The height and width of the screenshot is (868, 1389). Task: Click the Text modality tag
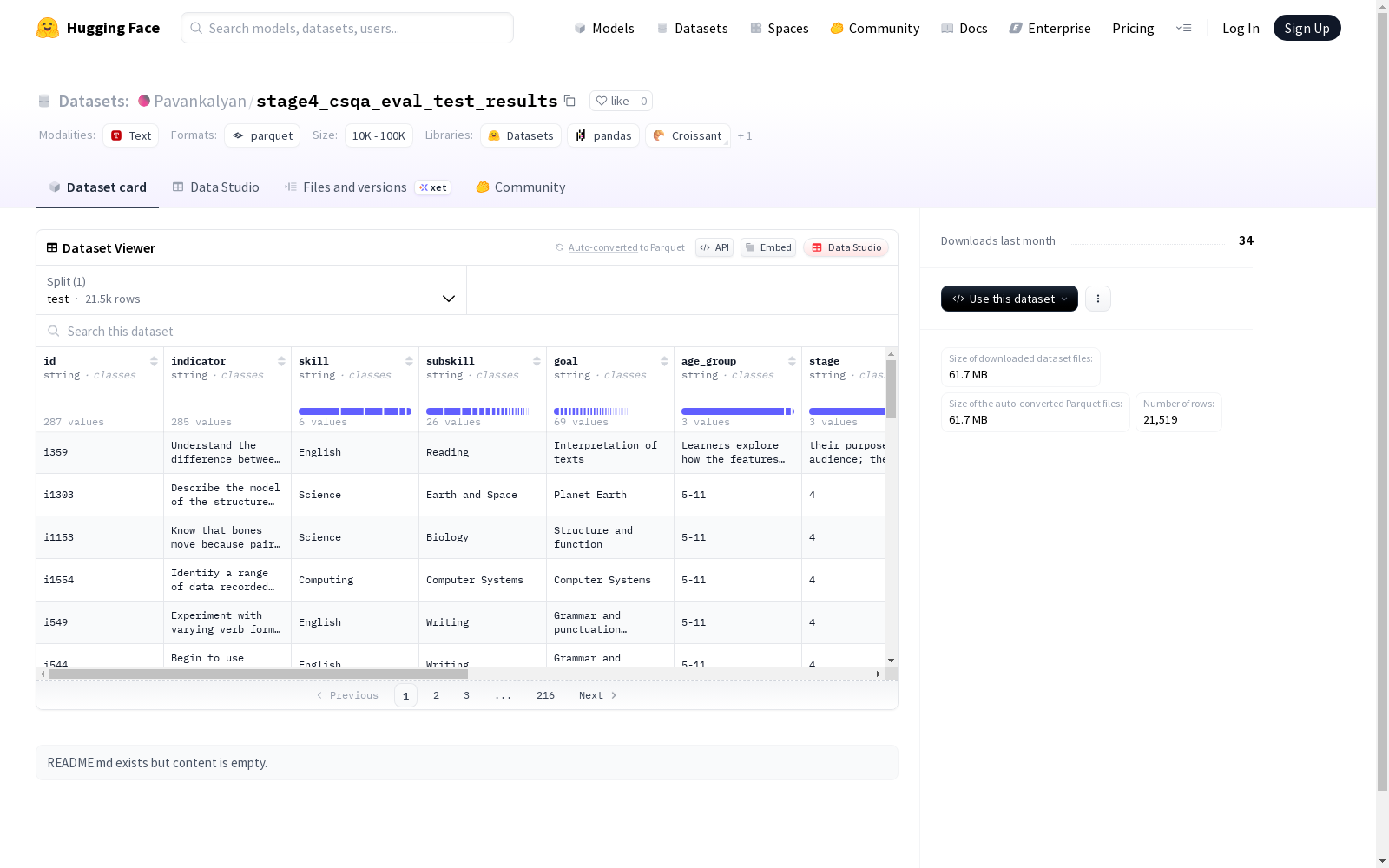[131, 135]
